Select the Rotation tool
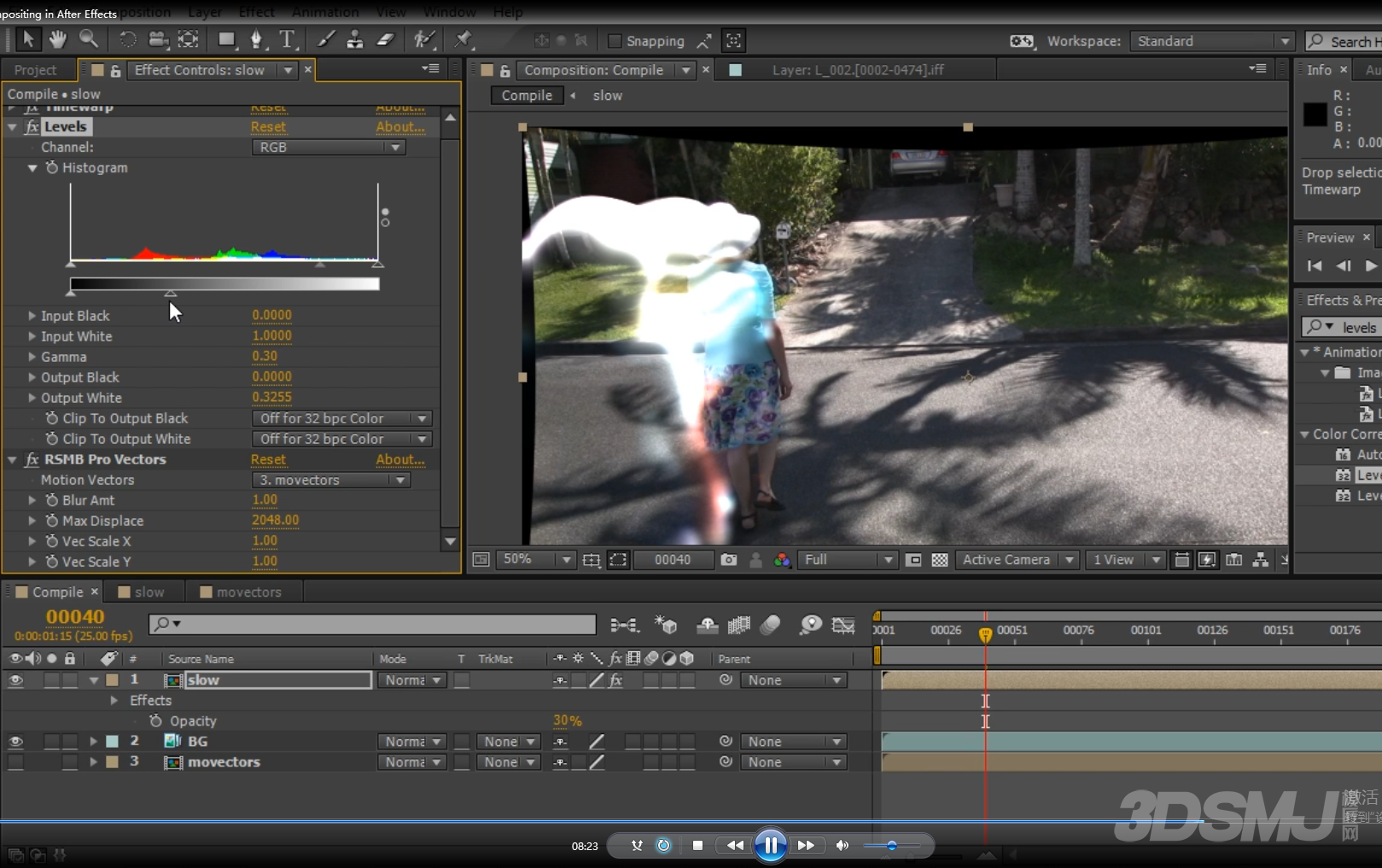Image resolution: width=1382 pixels, height=868 pixels. (x=127, y=39)
